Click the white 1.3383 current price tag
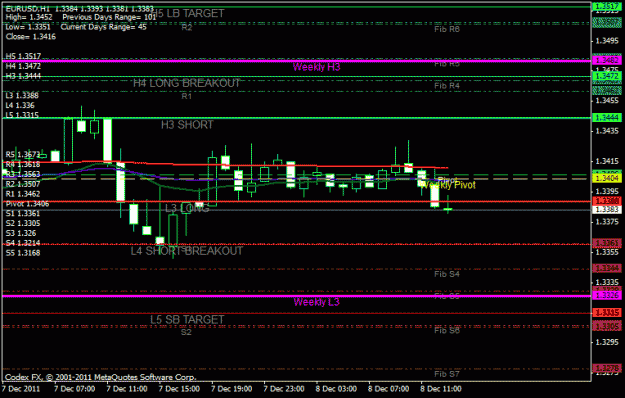Viewport: 625px width, 398px height. [607, 209]
